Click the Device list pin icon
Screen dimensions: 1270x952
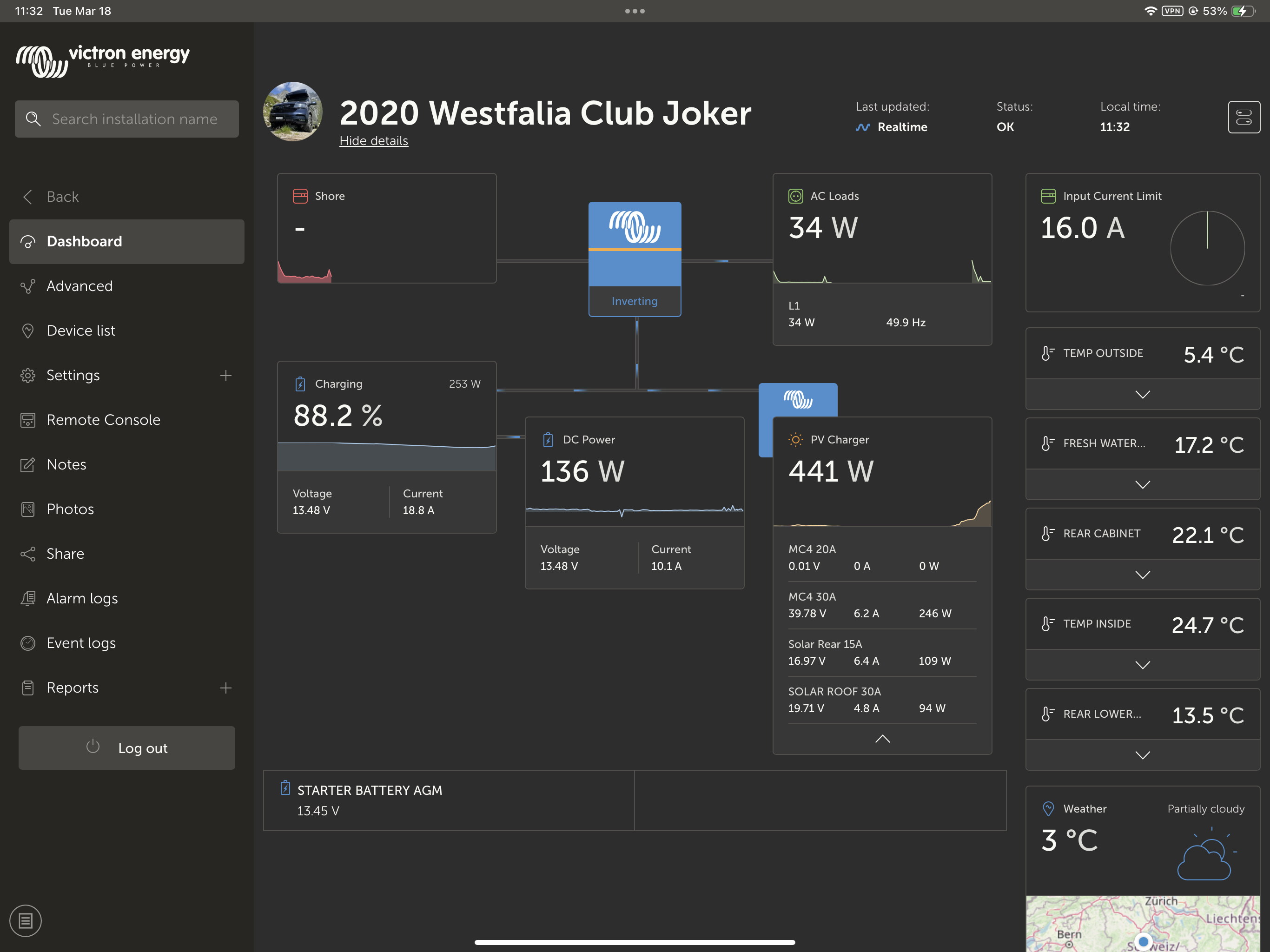point(27,331)
